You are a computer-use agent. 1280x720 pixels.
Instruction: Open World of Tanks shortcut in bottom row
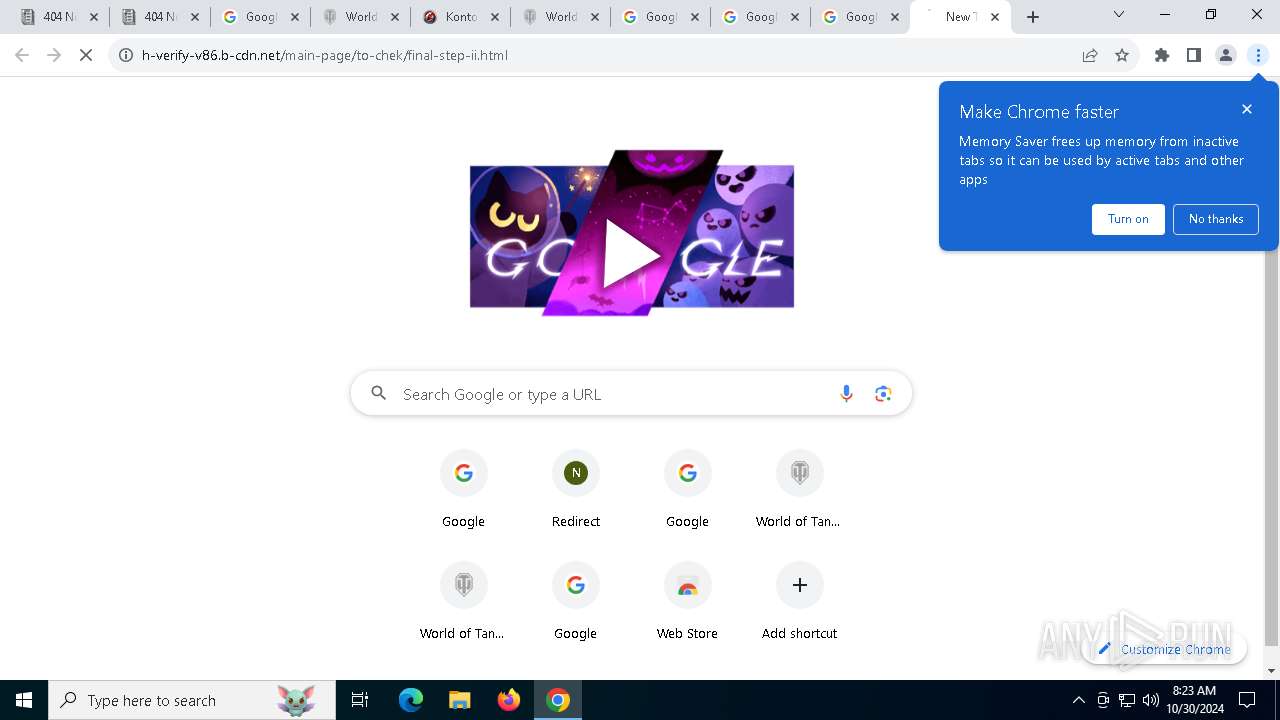[x=463, y=600]
